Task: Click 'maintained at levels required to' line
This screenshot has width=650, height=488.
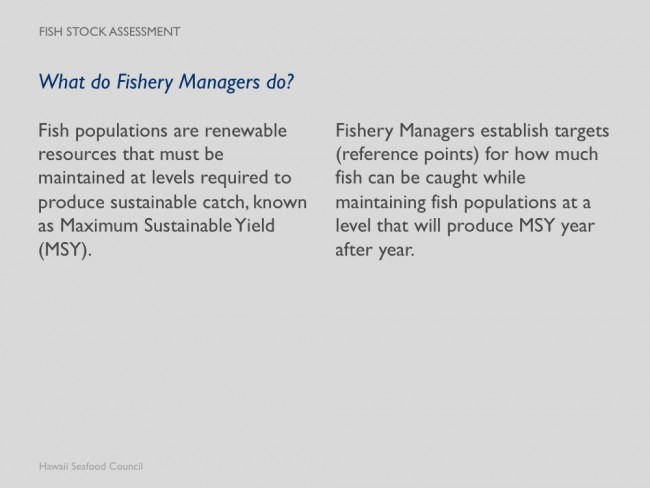Action: click(165, 178)
